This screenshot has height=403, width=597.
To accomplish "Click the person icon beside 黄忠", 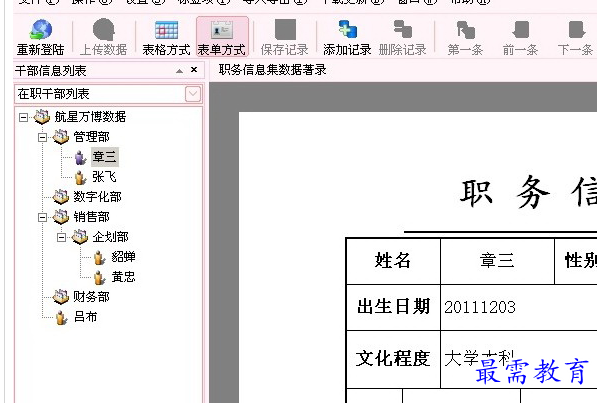I will (99, 278).
